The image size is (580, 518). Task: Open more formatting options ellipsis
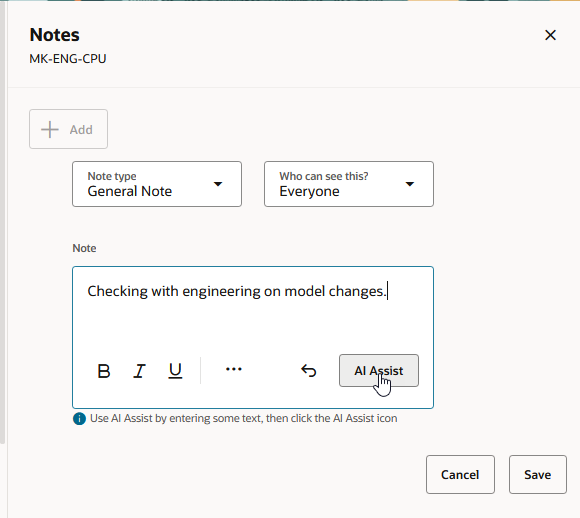coord(234,369)
